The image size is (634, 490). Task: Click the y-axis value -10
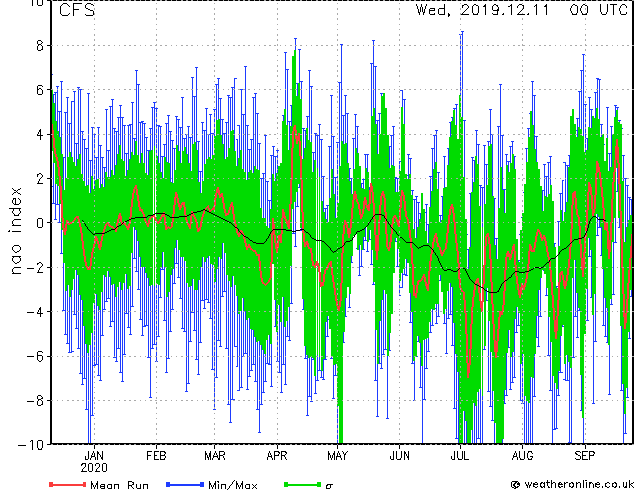(x=31, y=445)
